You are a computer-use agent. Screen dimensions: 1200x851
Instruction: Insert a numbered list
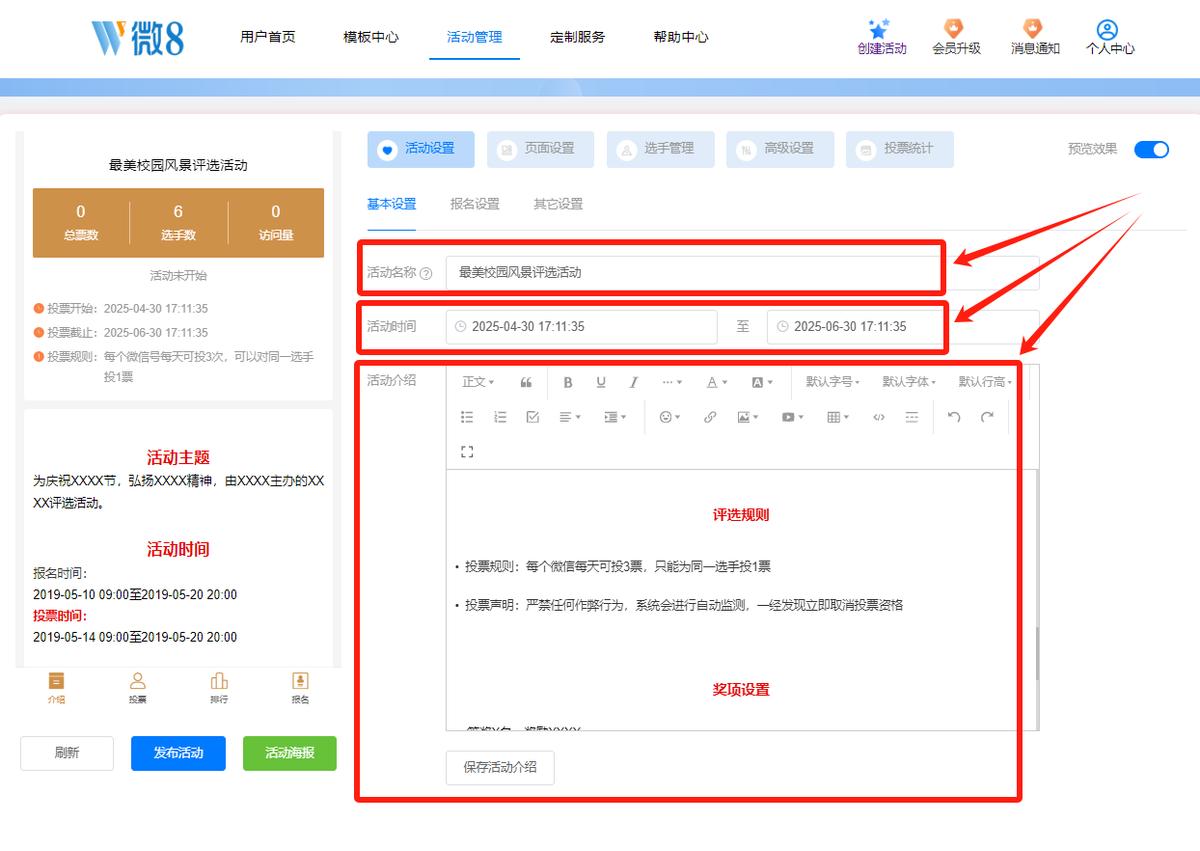pyautogui.click(x=500, y=417)
